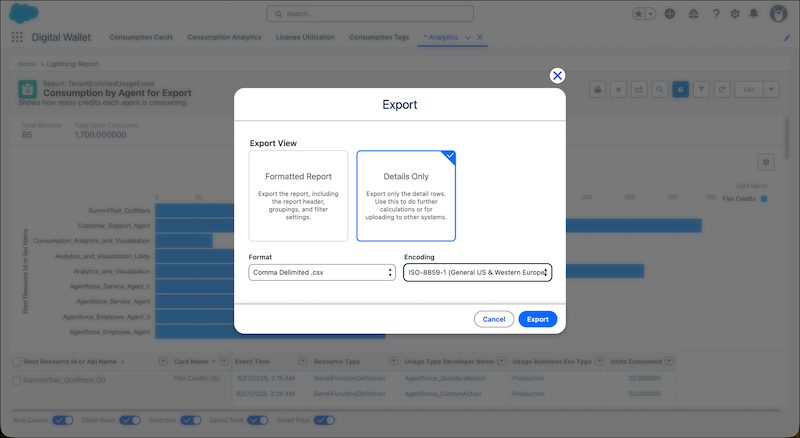800x438 pixels.
Task: Click the report type icon beside the title
Action: point(28,89)
